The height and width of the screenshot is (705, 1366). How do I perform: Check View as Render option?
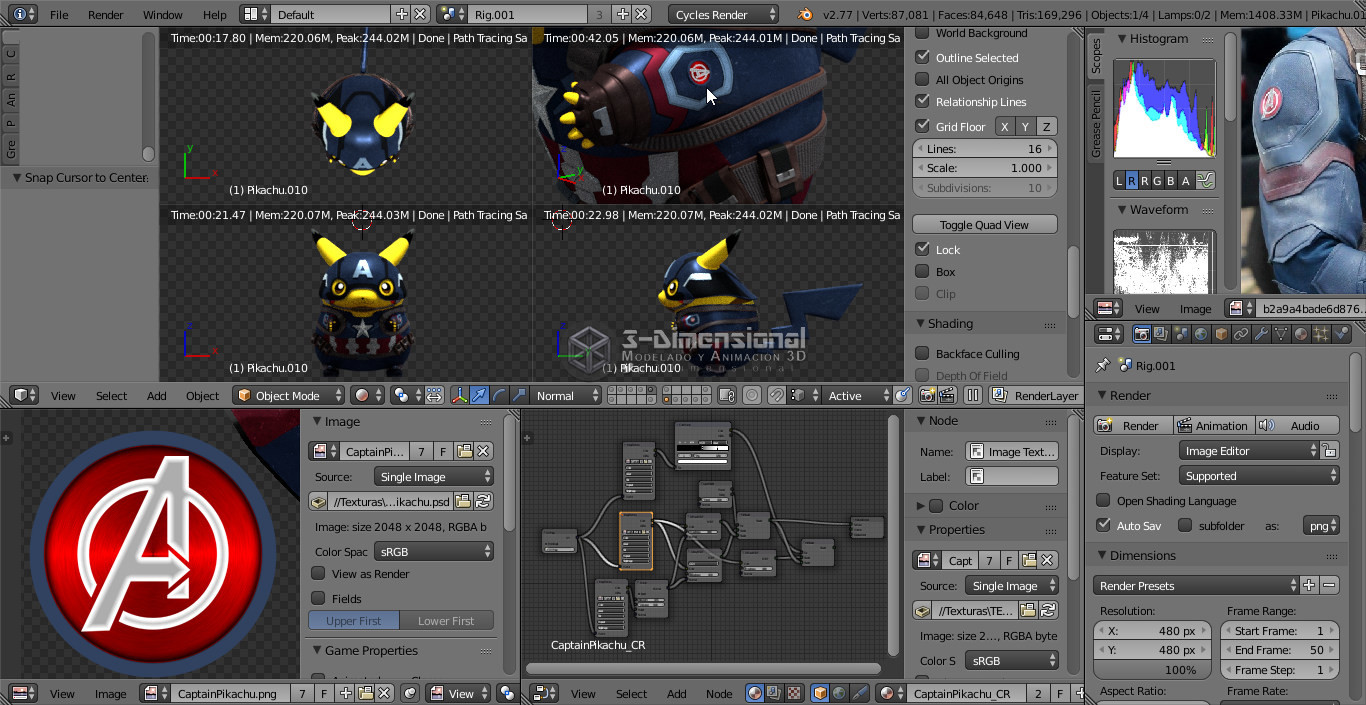[318, 573]
